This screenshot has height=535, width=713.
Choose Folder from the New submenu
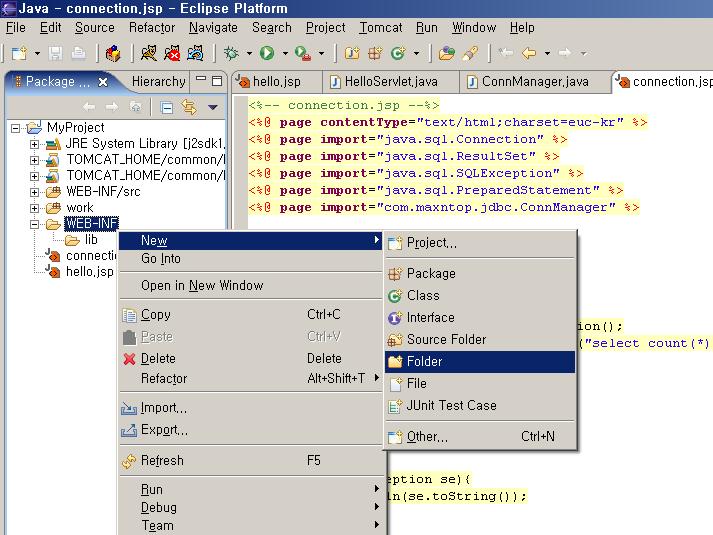pos(424,361)
